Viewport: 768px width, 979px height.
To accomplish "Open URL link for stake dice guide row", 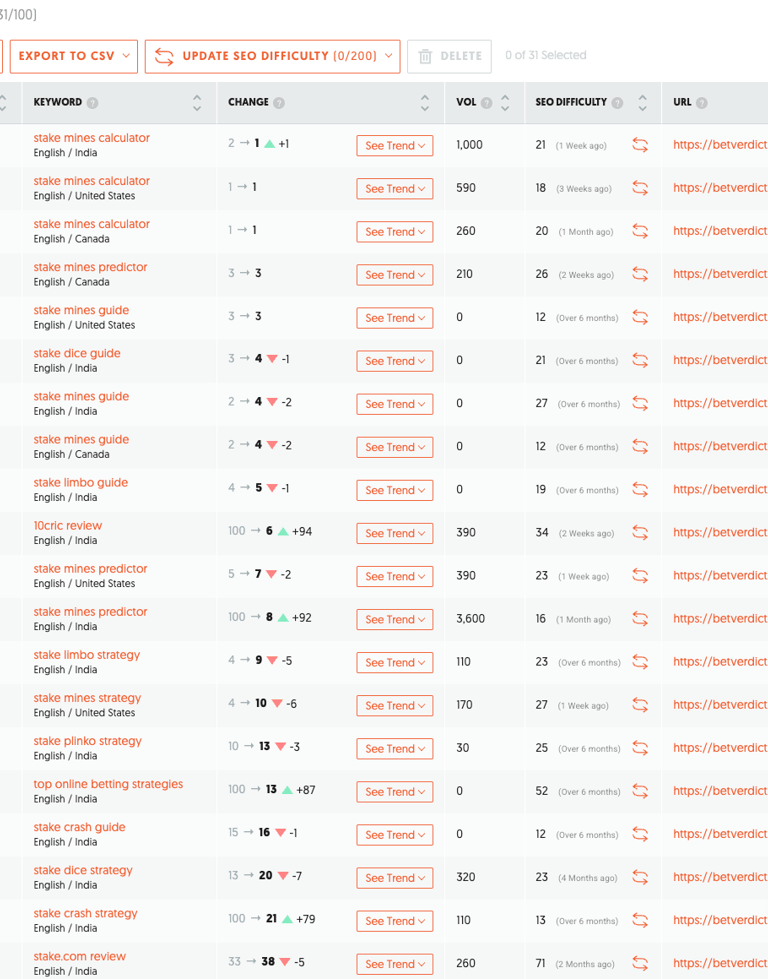I will pos(720,360).
